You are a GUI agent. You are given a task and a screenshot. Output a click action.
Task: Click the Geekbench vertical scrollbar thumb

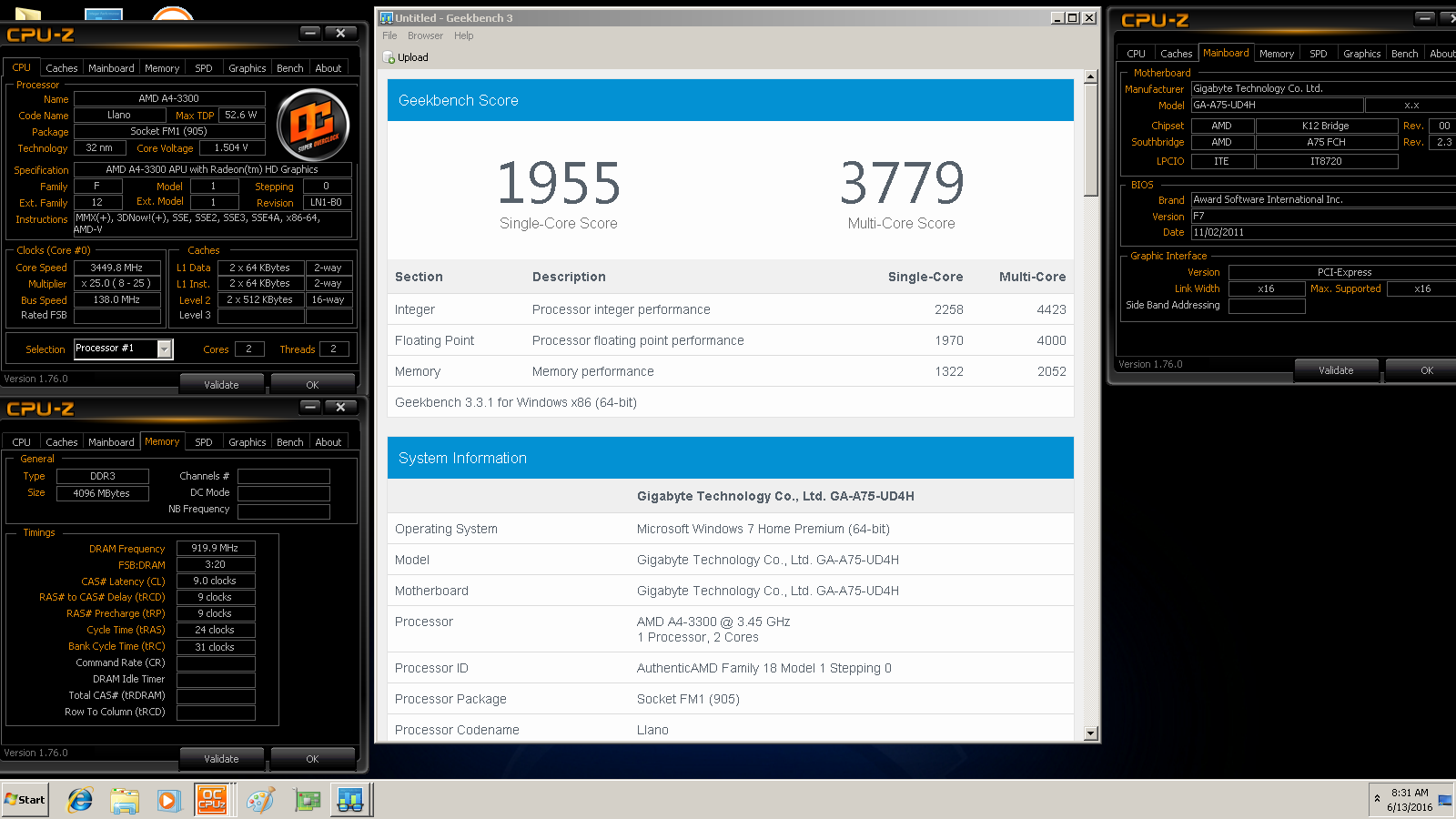(x=1091, y=141)
